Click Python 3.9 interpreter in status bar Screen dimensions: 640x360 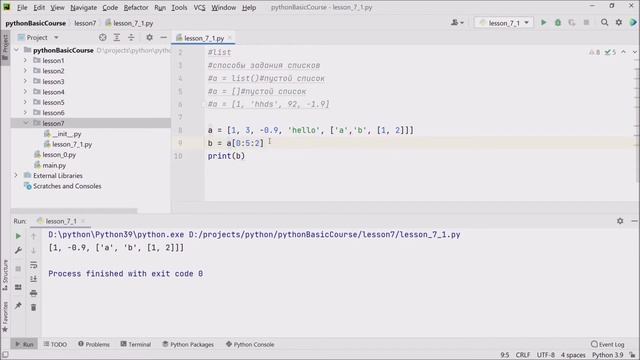pos(607,355)
